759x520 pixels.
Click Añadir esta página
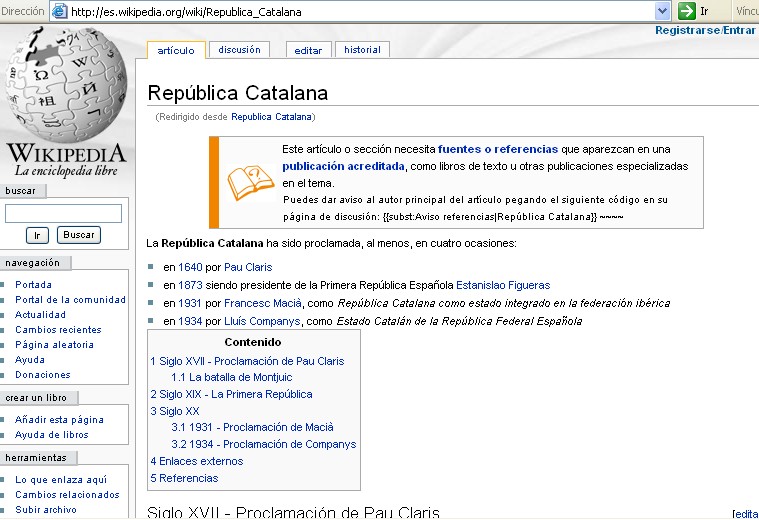tap(59, 420)
